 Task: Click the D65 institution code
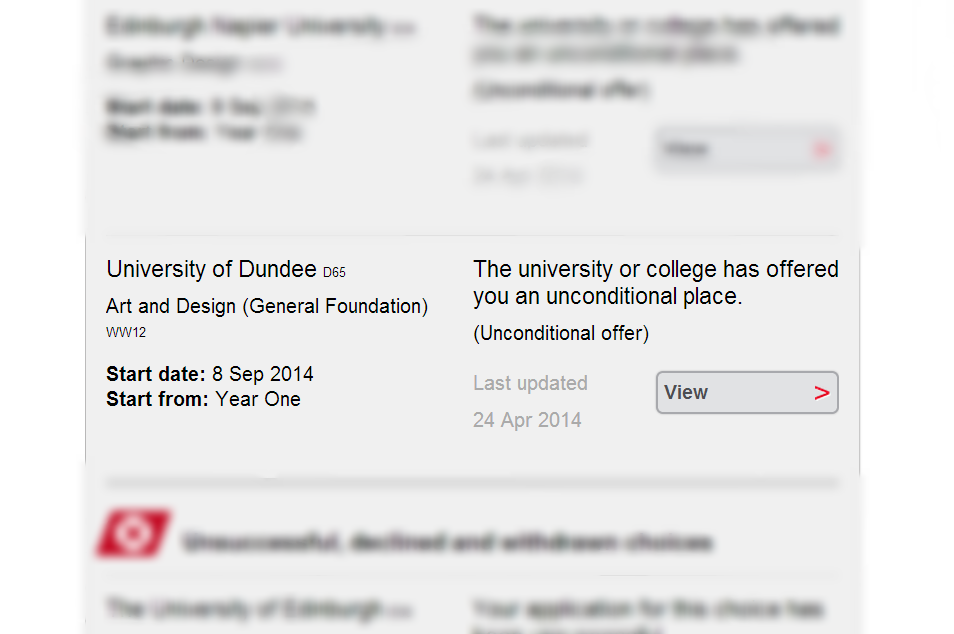click(334, 272)
